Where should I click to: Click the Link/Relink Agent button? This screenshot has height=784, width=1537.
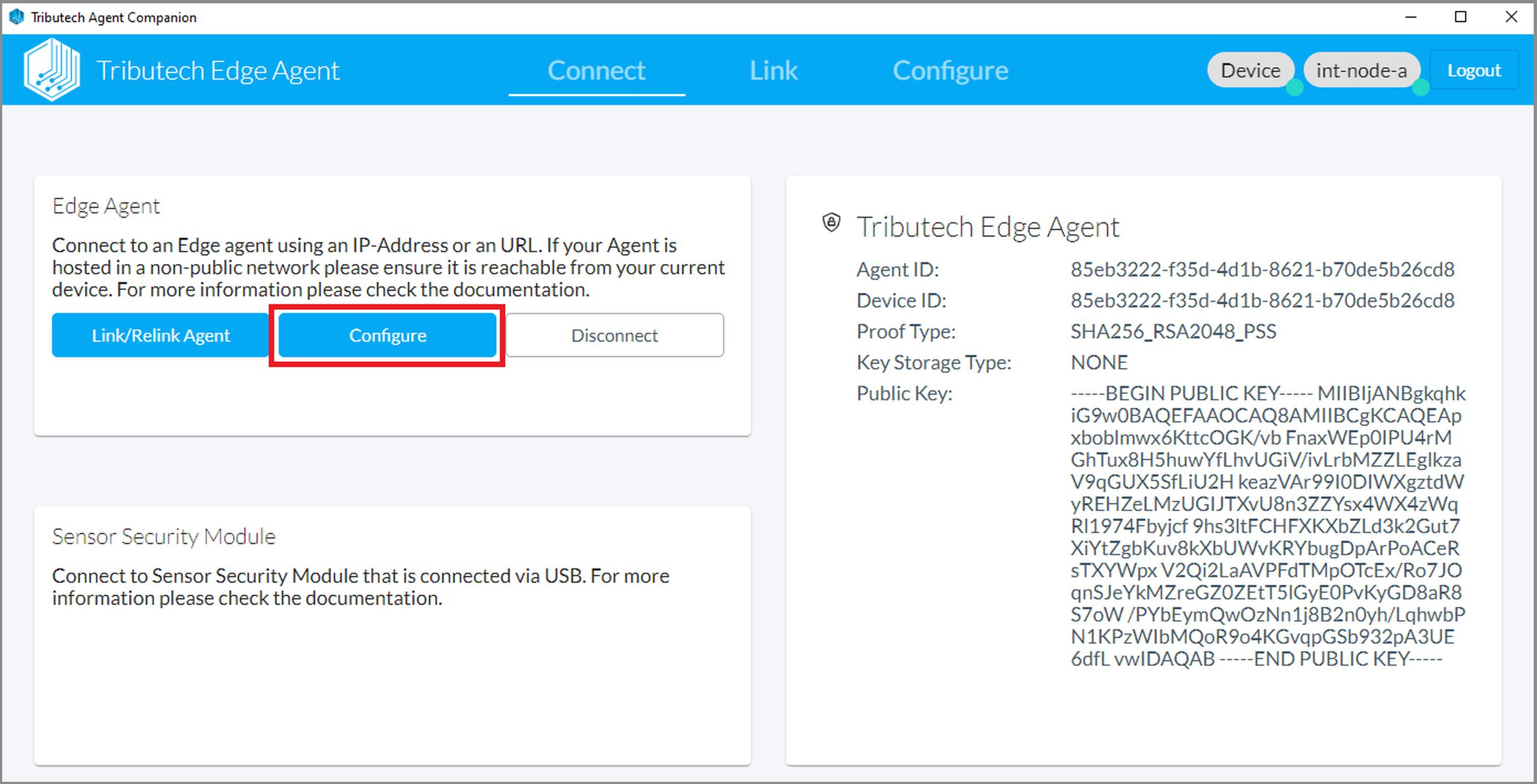point(160,335)
